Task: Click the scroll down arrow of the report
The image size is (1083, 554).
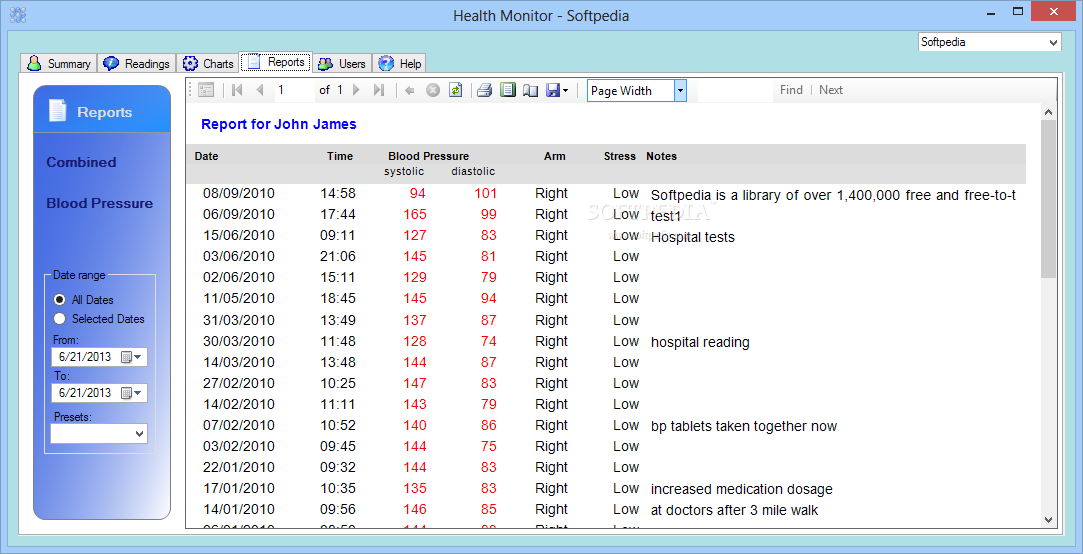Action: tap(1048, 519)
